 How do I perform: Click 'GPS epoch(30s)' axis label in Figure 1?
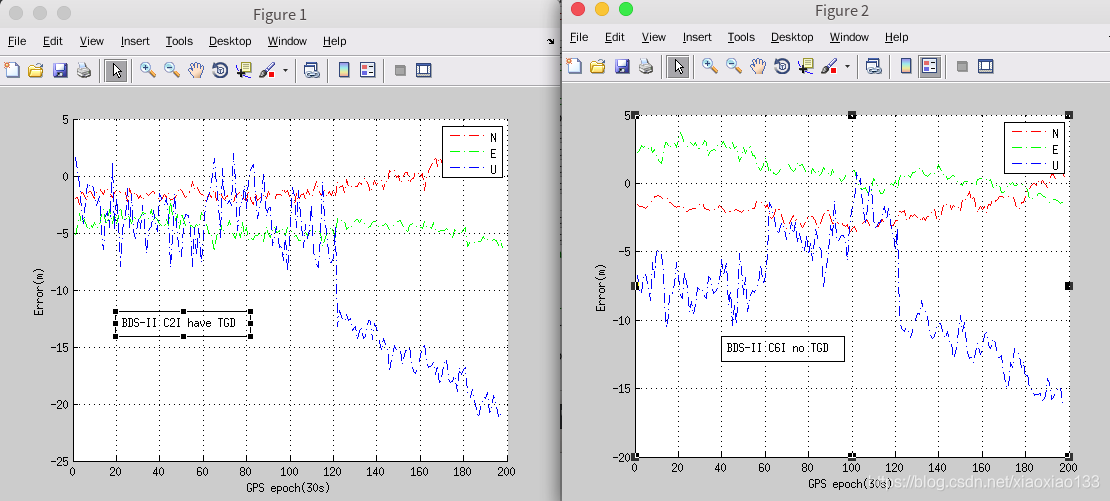pos(288,488)
